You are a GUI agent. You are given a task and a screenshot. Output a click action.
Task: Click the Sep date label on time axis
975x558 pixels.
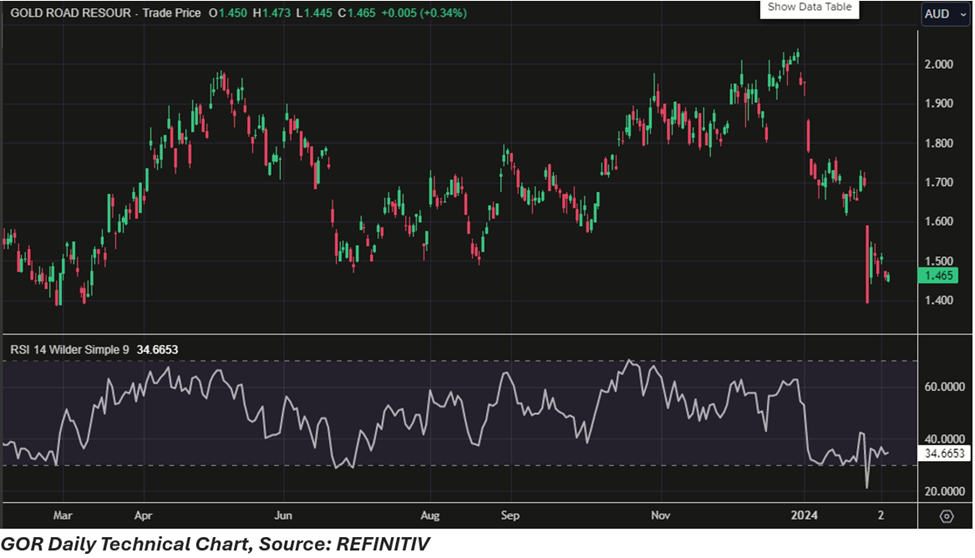point(510,516)
